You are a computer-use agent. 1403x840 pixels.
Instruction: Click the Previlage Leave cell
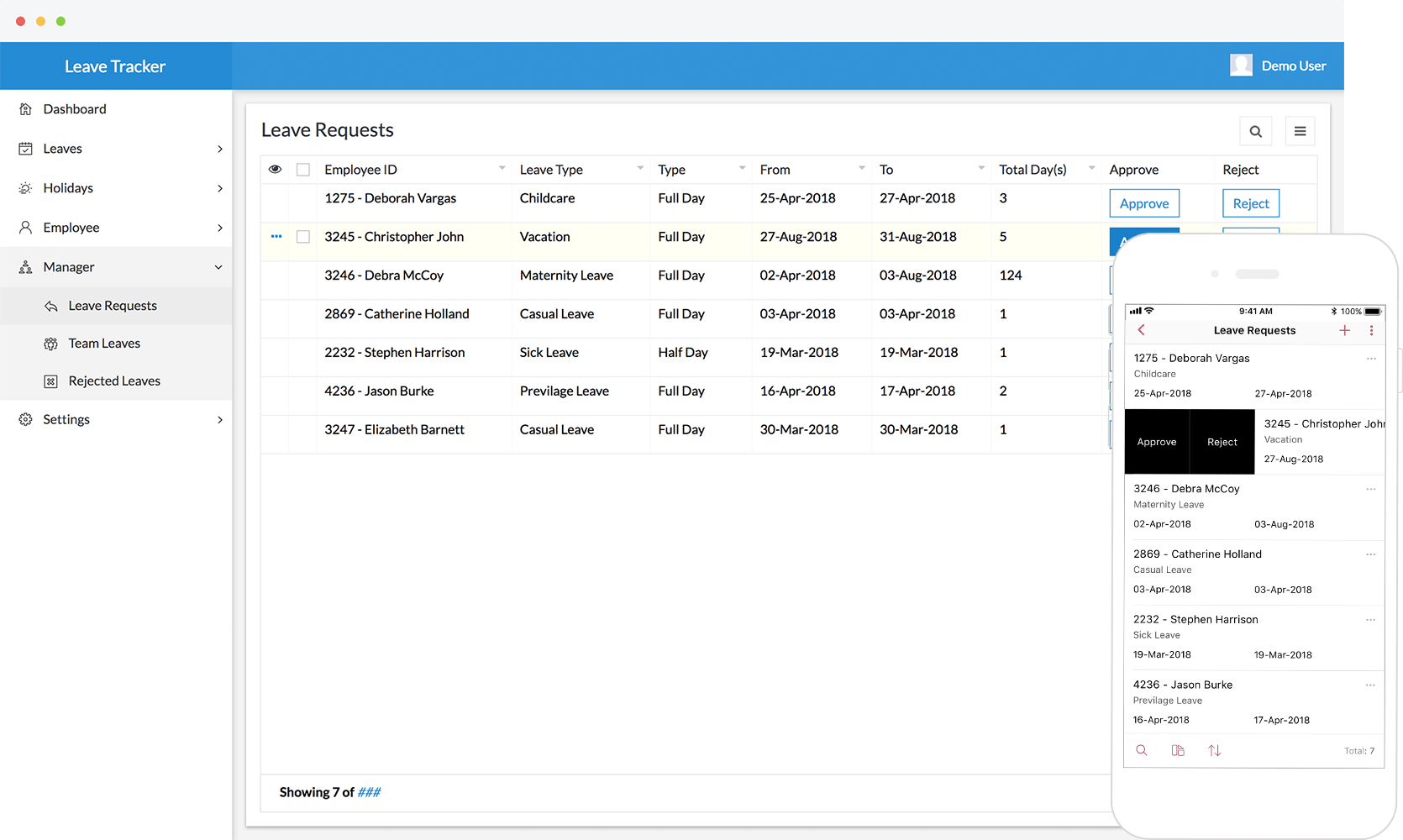tap(564, 391)
